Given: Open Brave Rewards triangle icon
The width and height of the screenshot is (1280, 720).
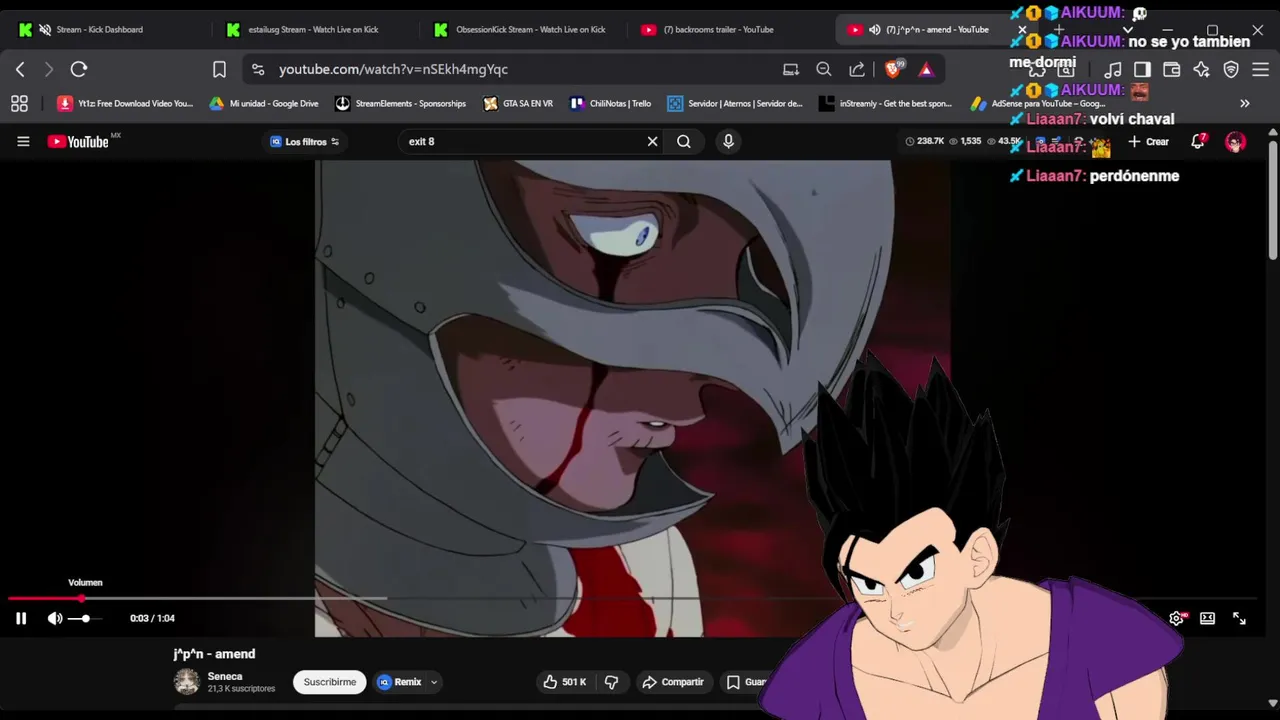Looking at the screenshot, I should coord(926,69).
